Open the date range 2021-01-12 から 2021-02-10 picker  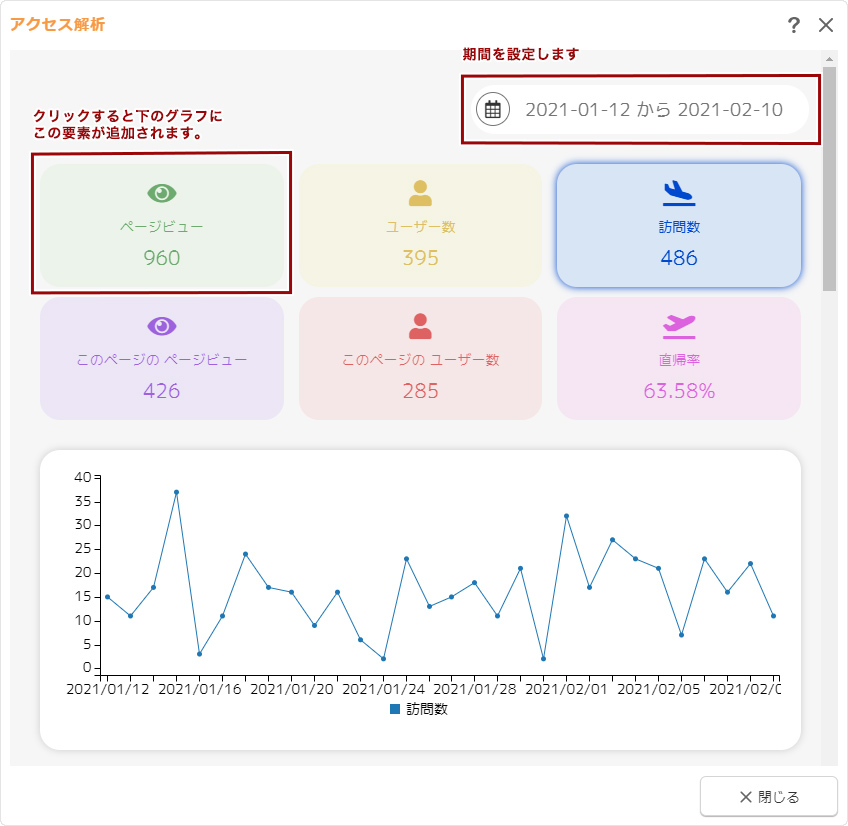(x=653, y=110)
